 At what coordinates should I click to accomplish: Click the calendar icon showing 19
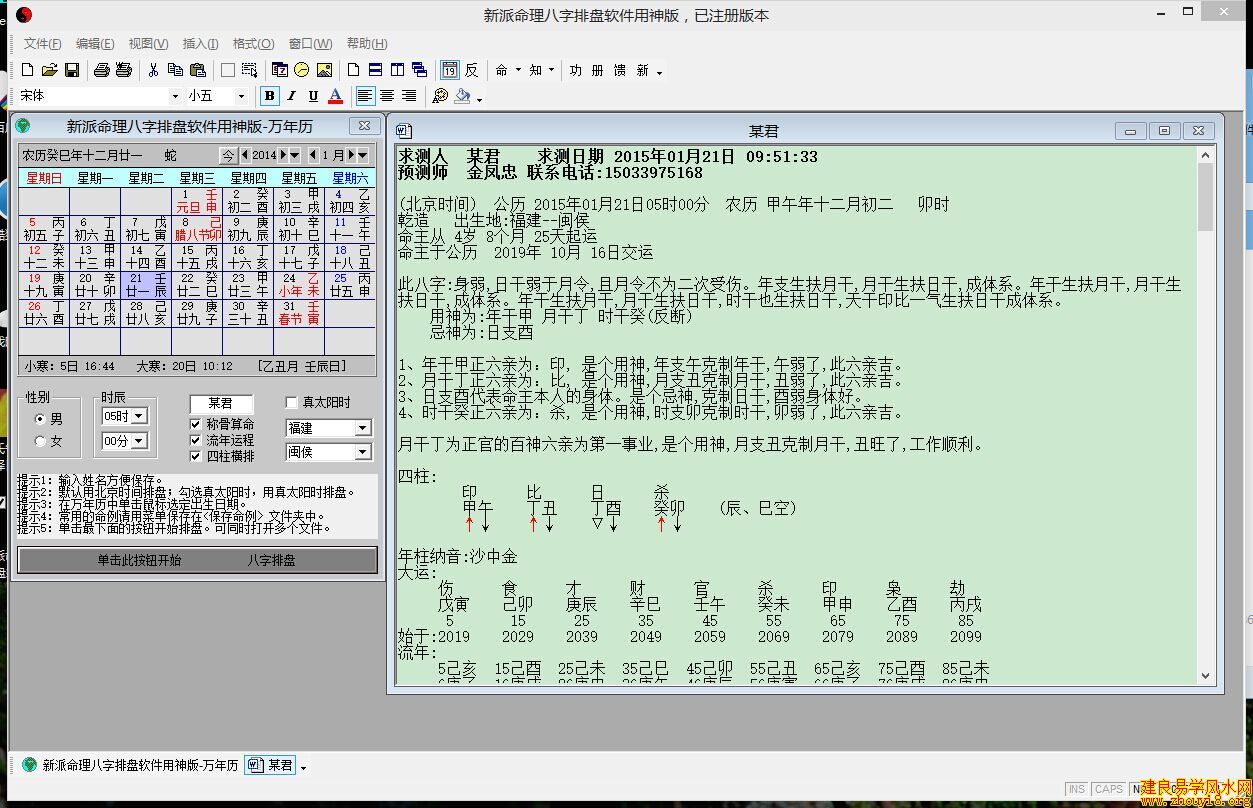tap(449, 70)
